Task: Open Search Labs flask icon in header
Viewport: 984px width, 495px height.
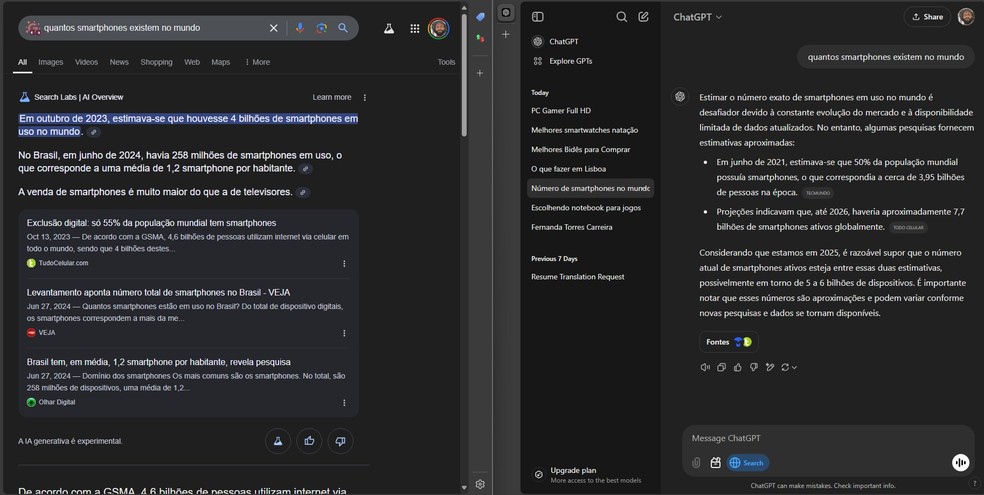Action: click(389, 29)
